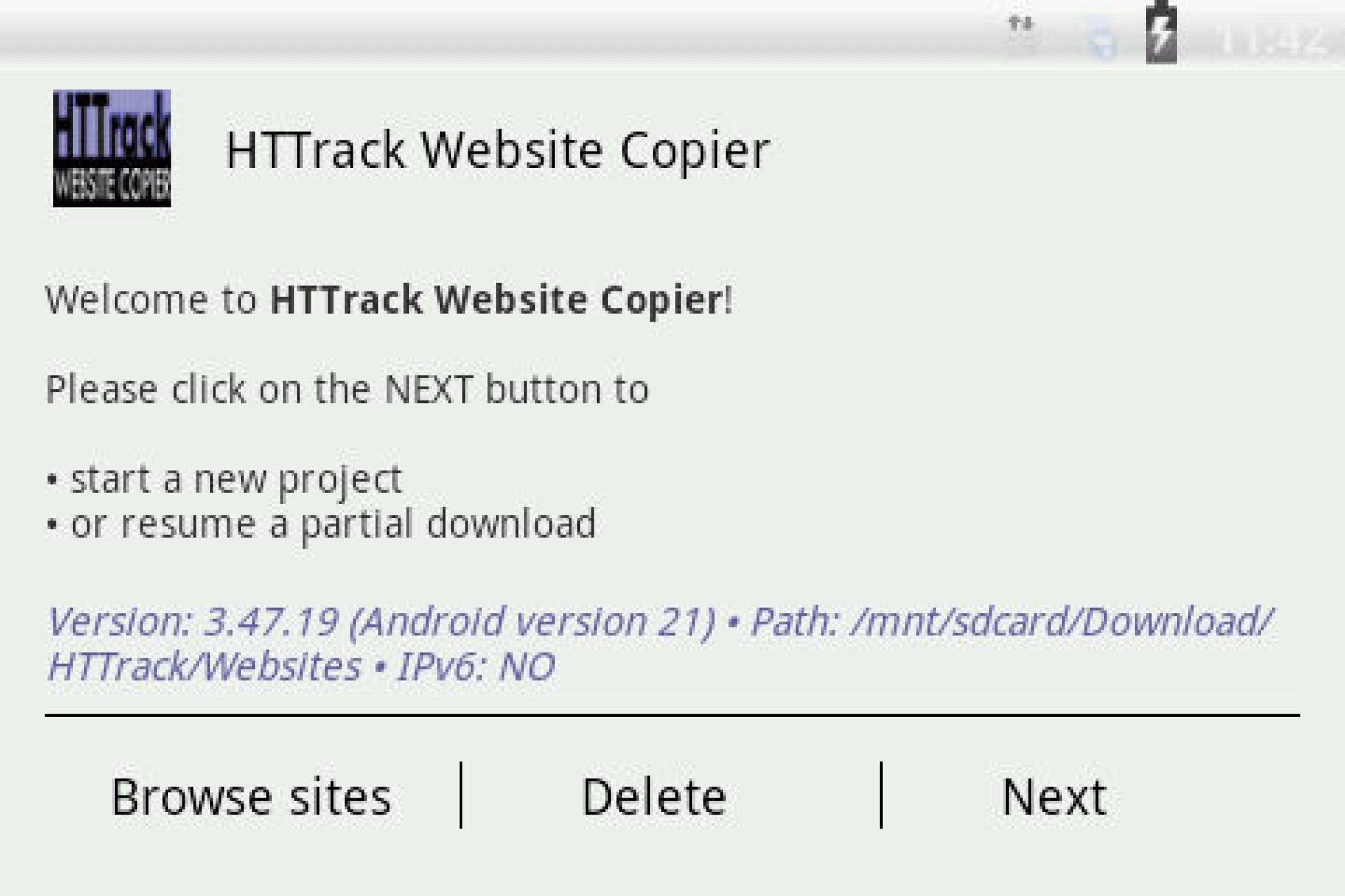This screenshot has height=896, width=1345.
Task: Choose 'or resume a partial download' option
Action: click(322, 524)
